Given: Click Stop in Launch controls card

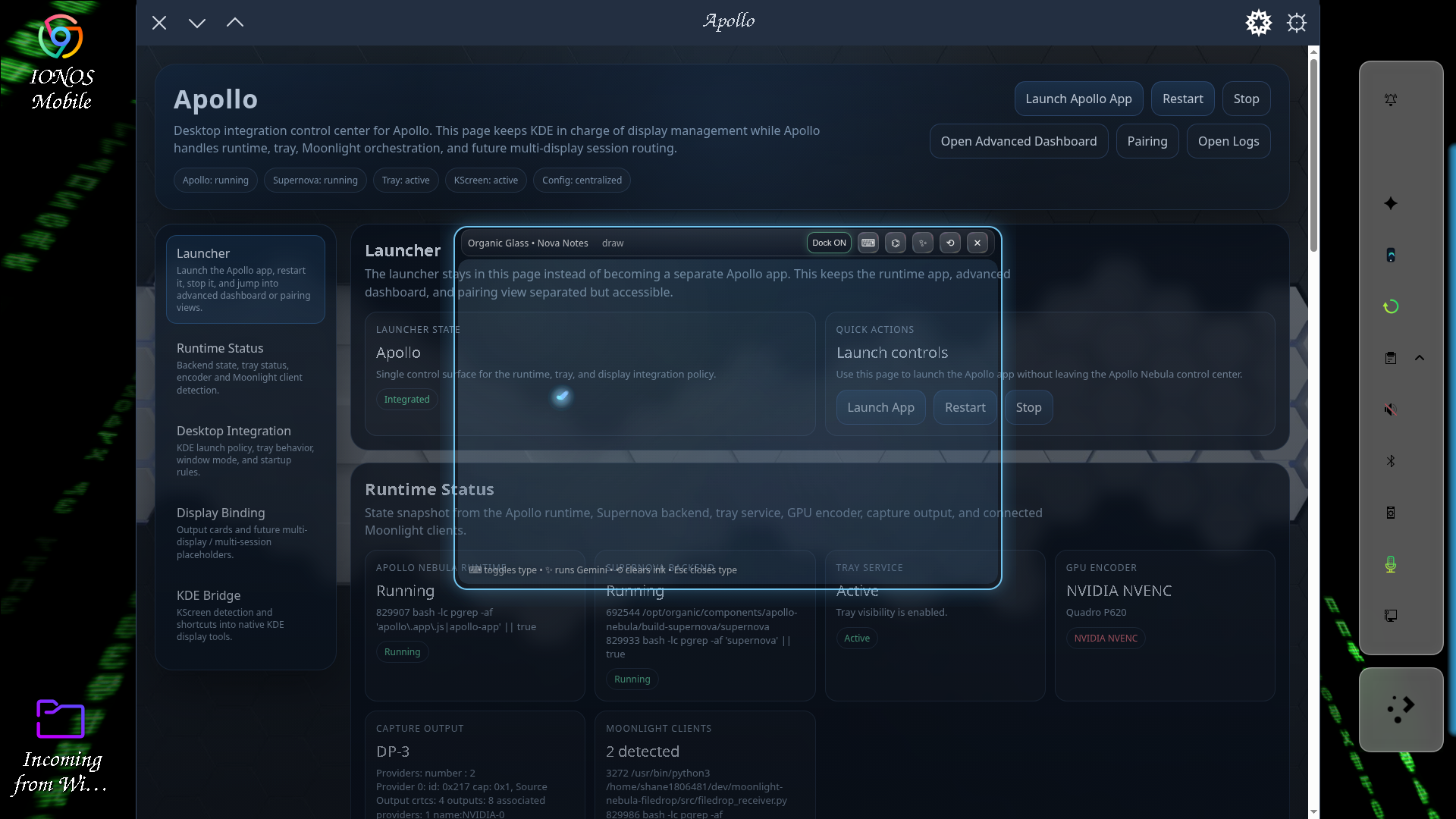Looking at the screenshot, I should tap(1028, 407).
